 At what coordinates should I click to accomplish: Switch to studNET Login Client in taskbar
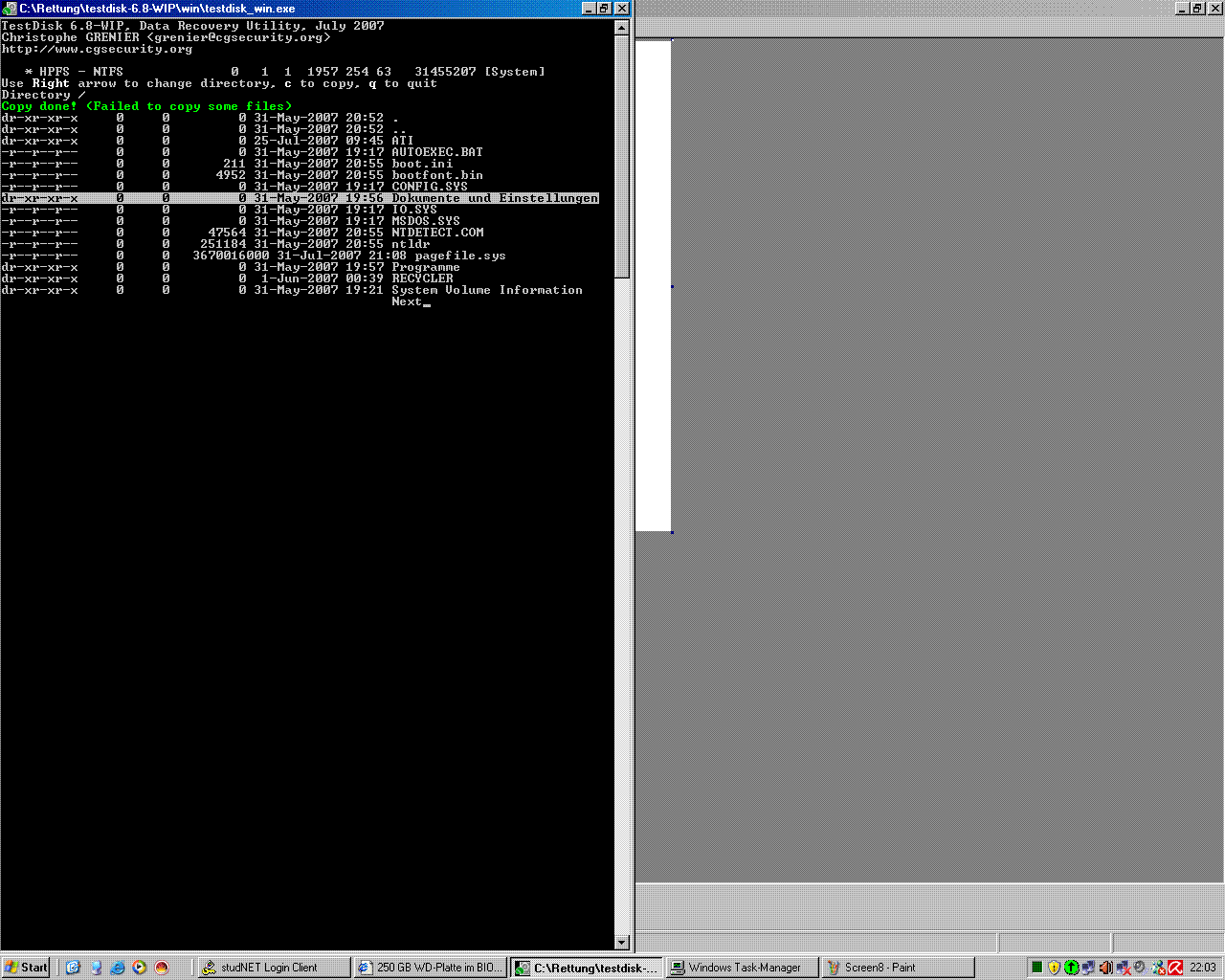pos(274,968)
